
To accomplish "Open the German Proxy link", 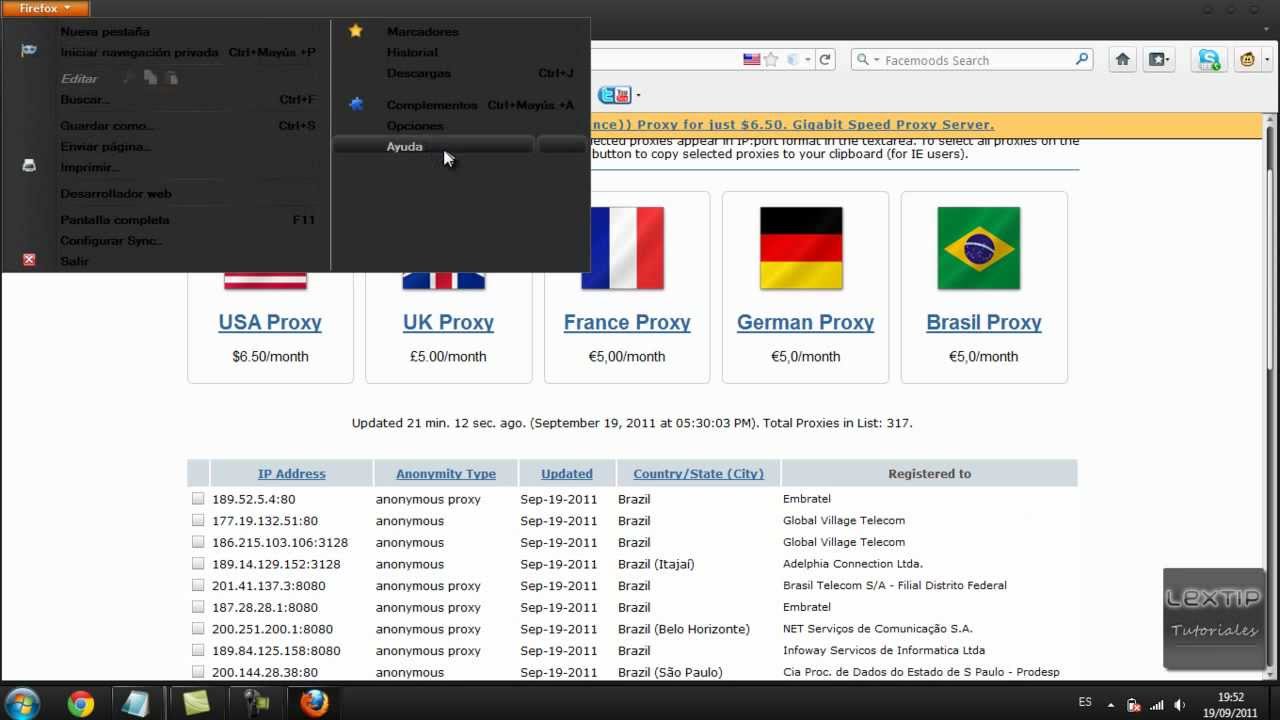I will click(805, 322).
